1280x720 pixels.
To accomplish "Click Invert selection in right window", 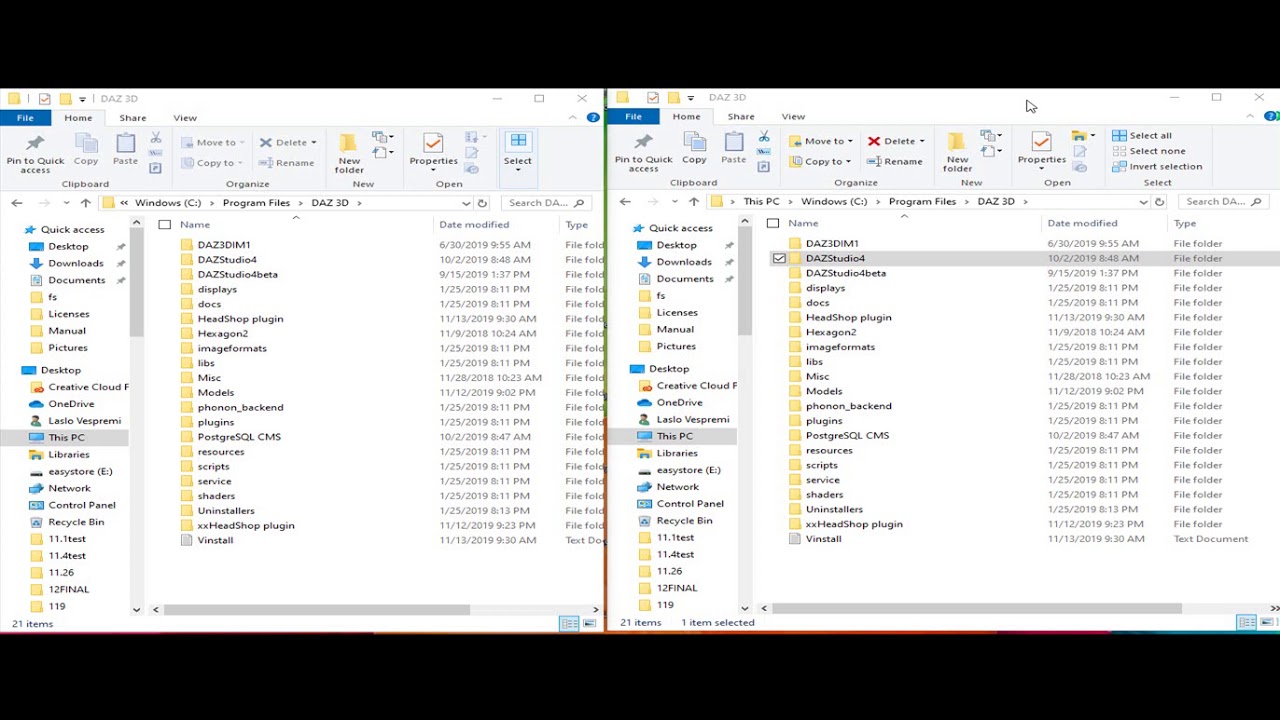I will point(1157,167).
